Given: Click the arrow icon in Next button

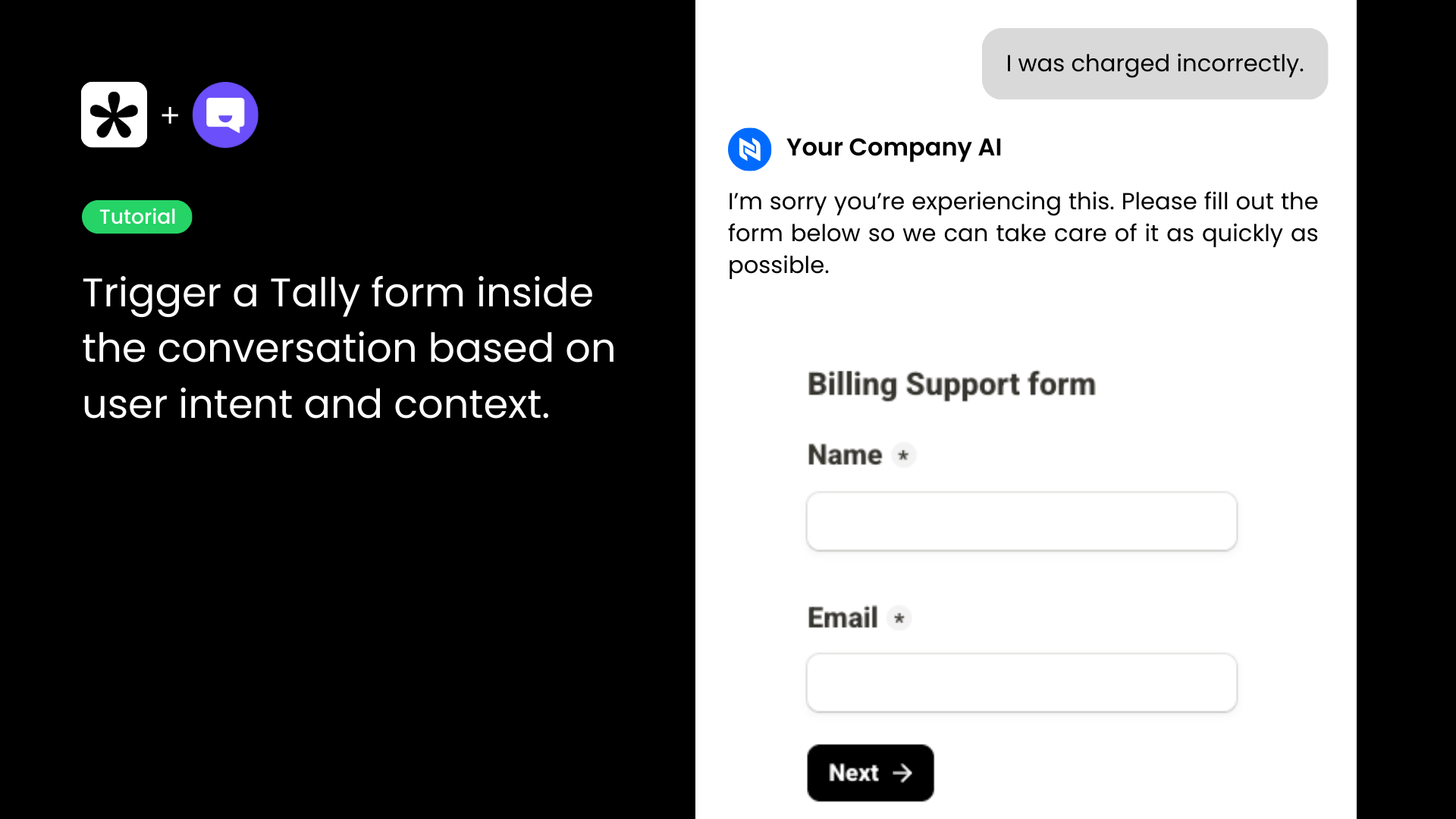Looking at the screenshot, I should (902, 773).
